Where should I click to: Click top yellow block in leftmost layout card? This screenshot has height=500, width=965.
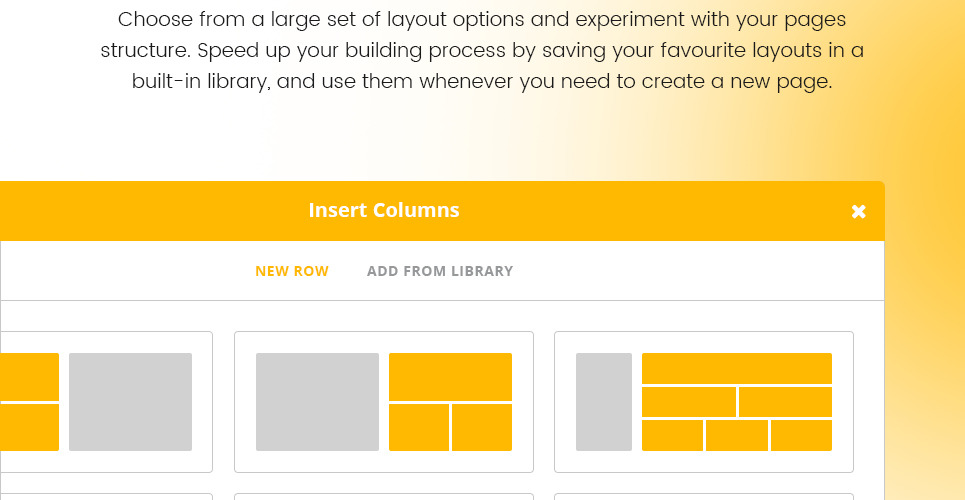point(28,376)
